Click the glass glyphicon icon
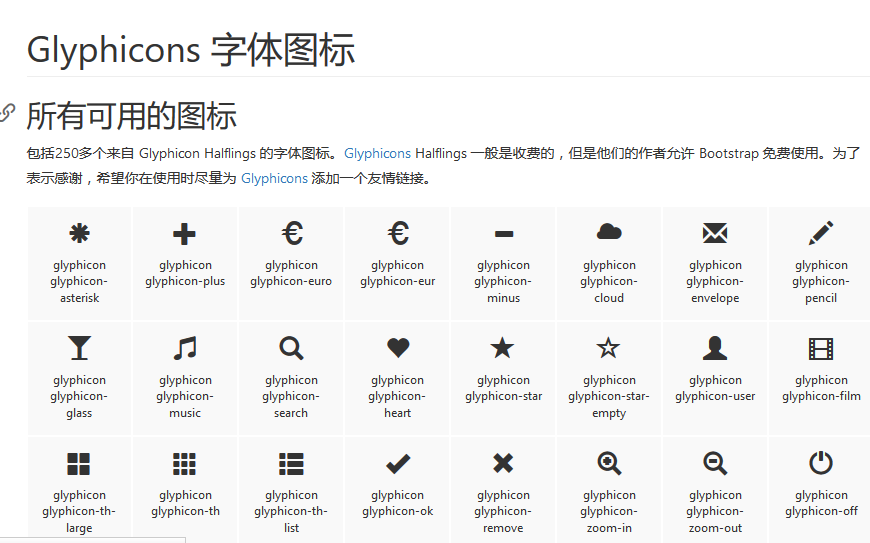870x543 pixels. tap(79, 348)
